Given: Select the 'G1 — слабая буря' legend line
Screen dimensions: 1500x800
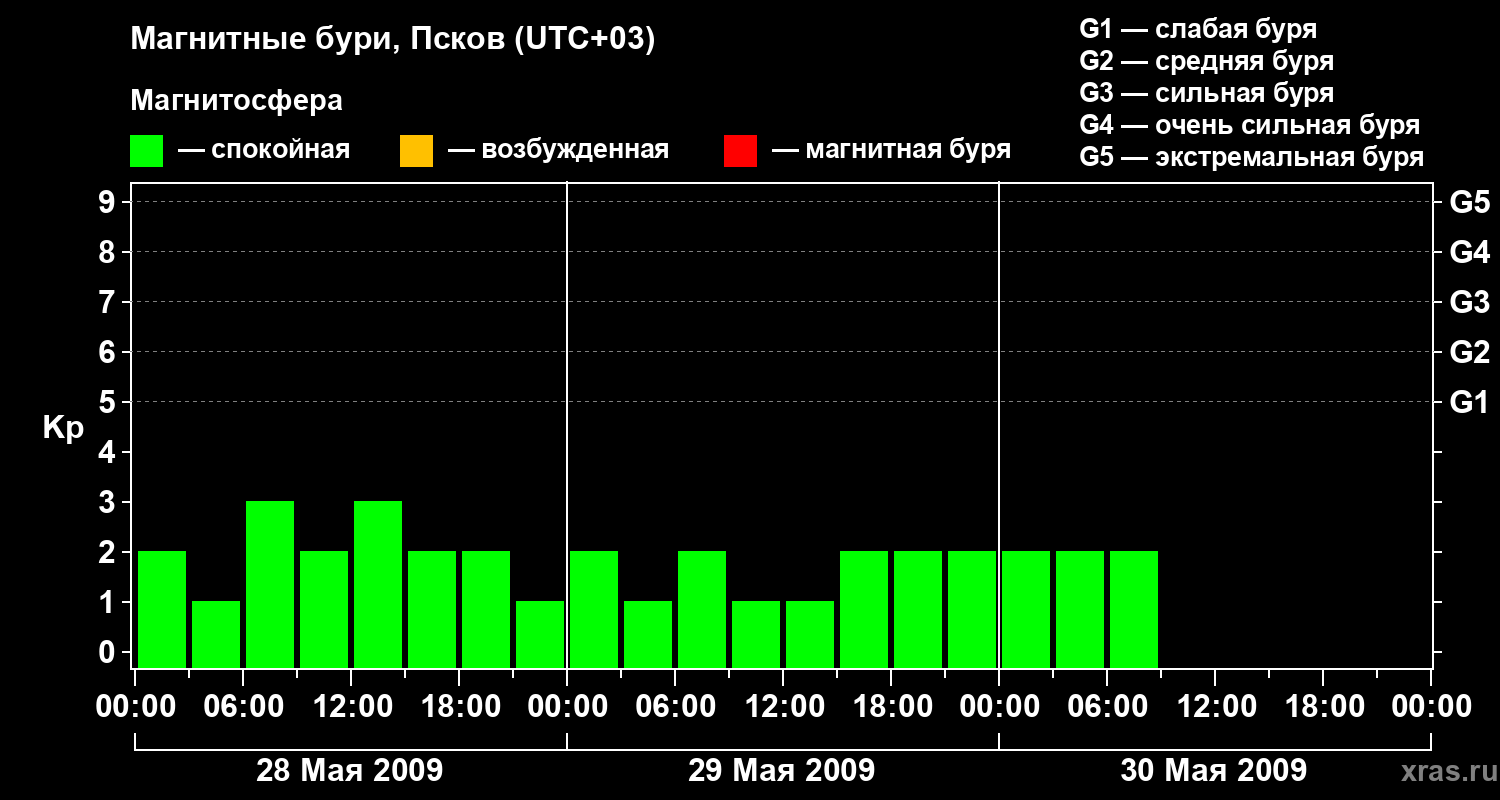Looking at the screenshot, I should 1198,29.
